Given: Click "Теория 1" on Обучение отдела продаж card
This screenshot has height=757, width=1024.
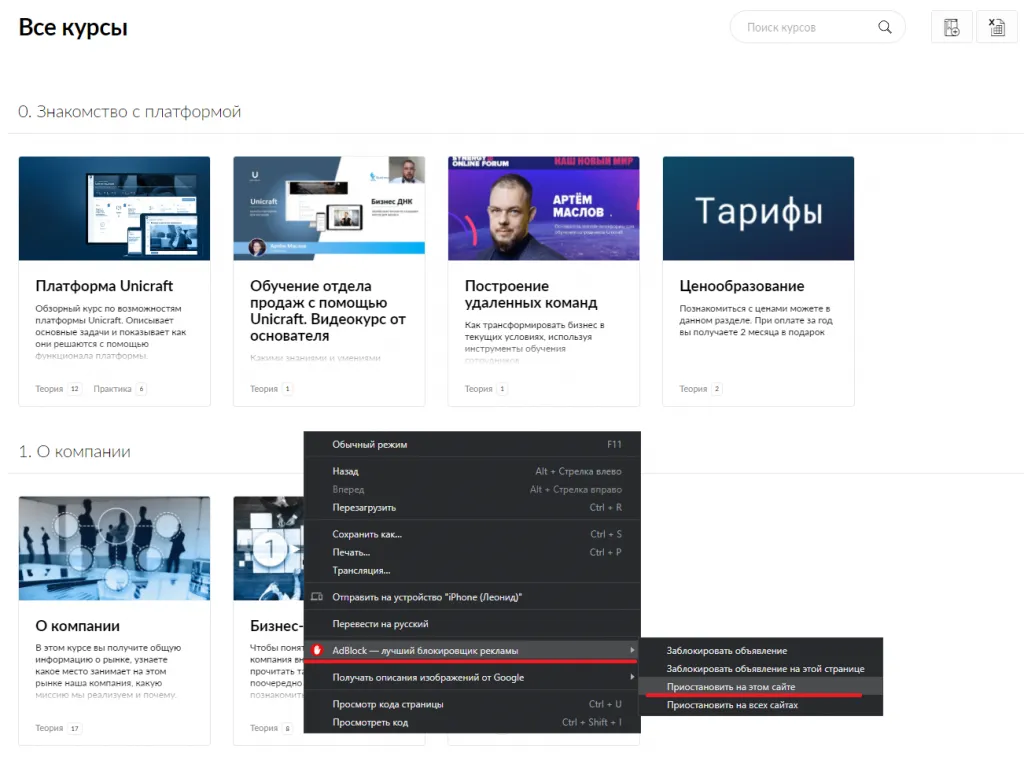Looking at the screenshot, I should 271,389.
